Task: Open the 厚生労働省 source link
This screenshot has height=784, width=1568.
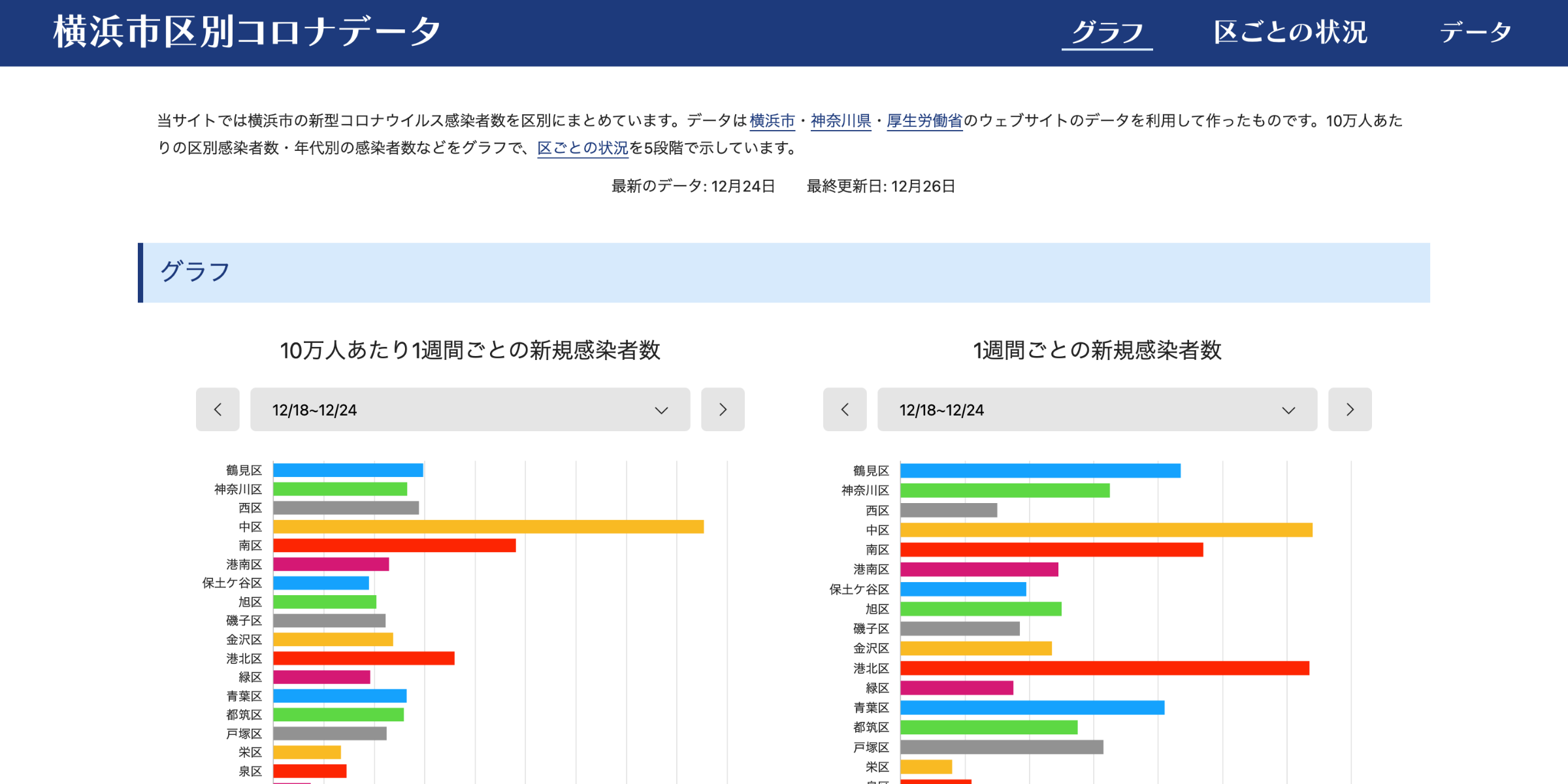Action: (924, 121)
